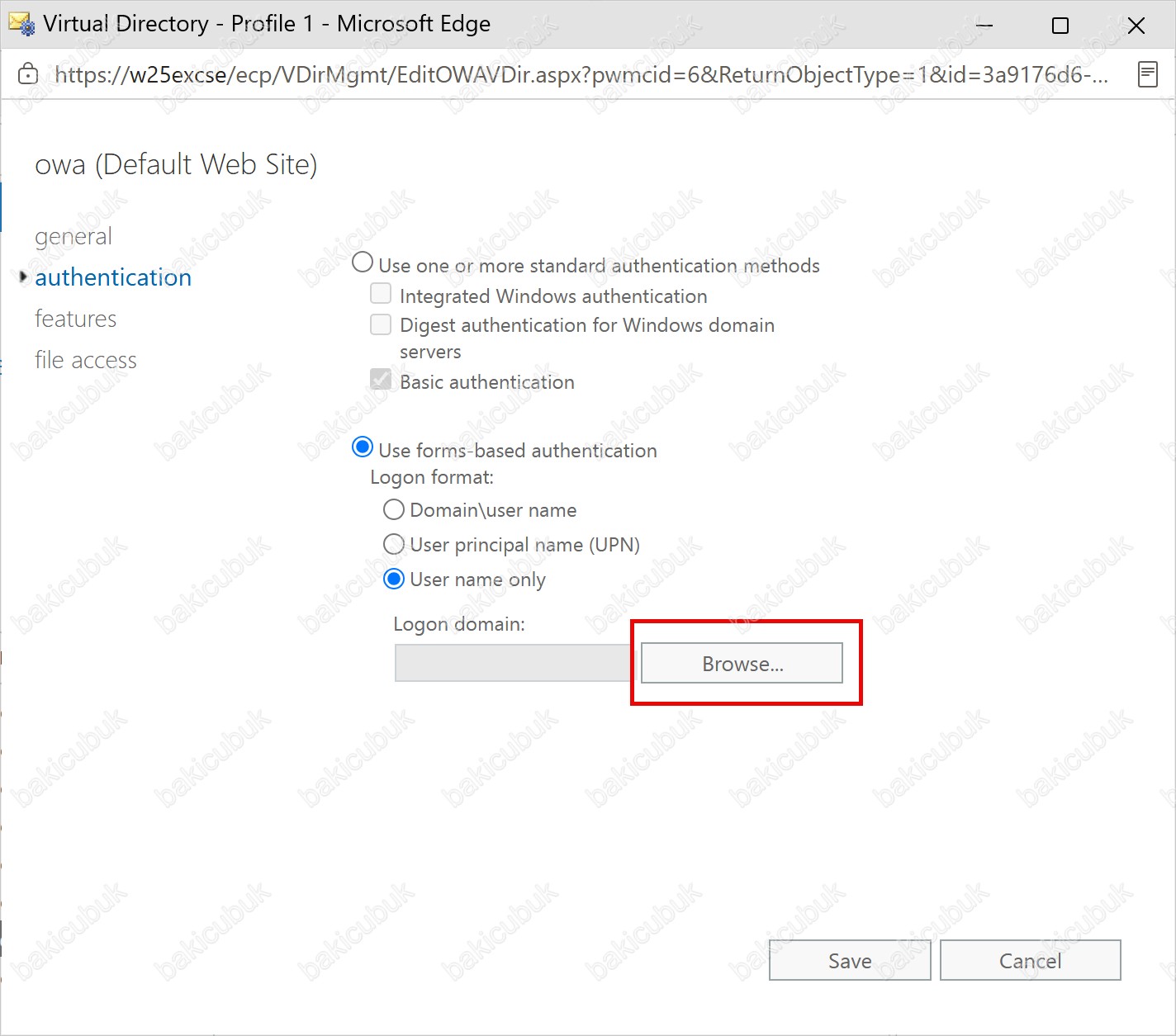The image size is (1176, 1036).
Task: Select Use forms-based authentication option
Action: point(363,447)
